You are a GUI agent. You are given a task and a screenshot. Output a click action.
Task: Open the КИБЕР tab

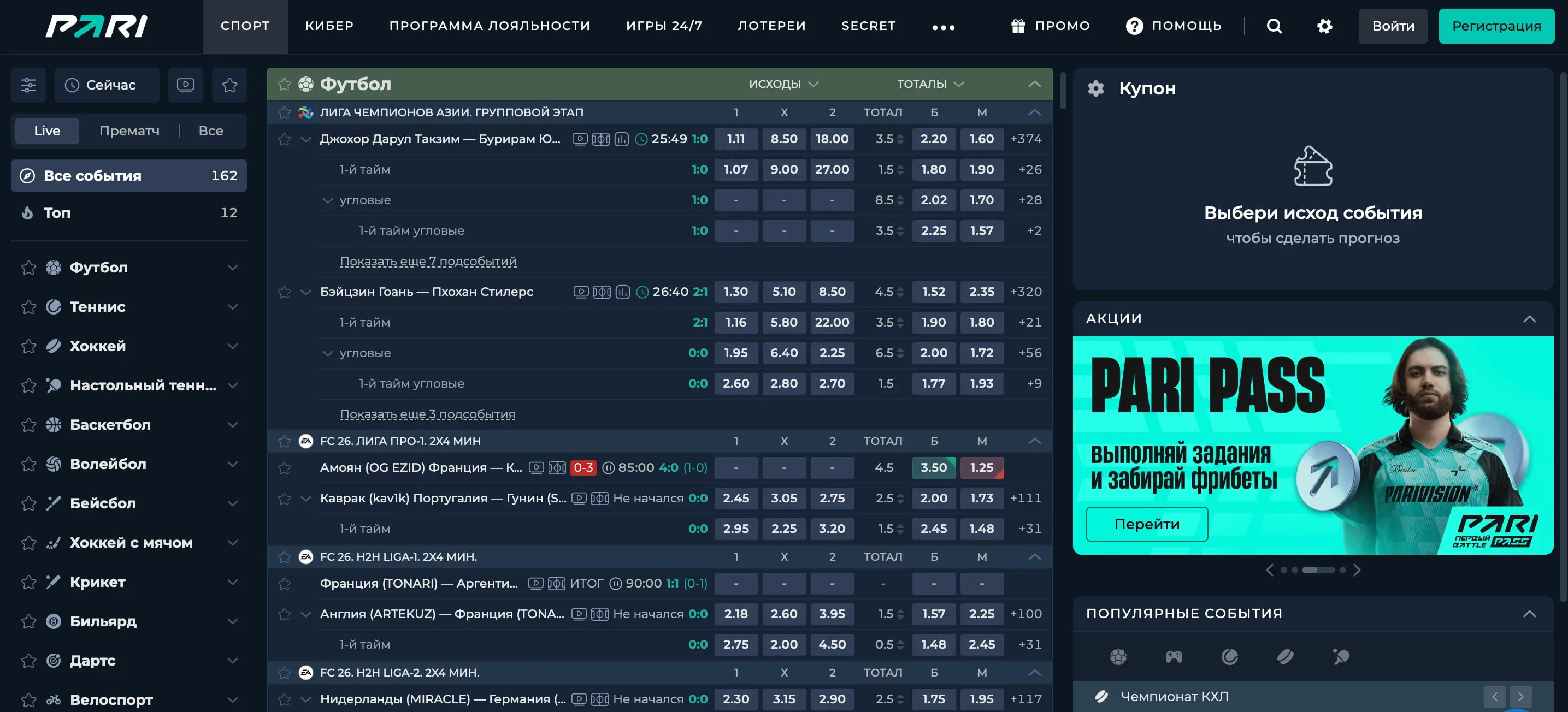click(329, 26)
